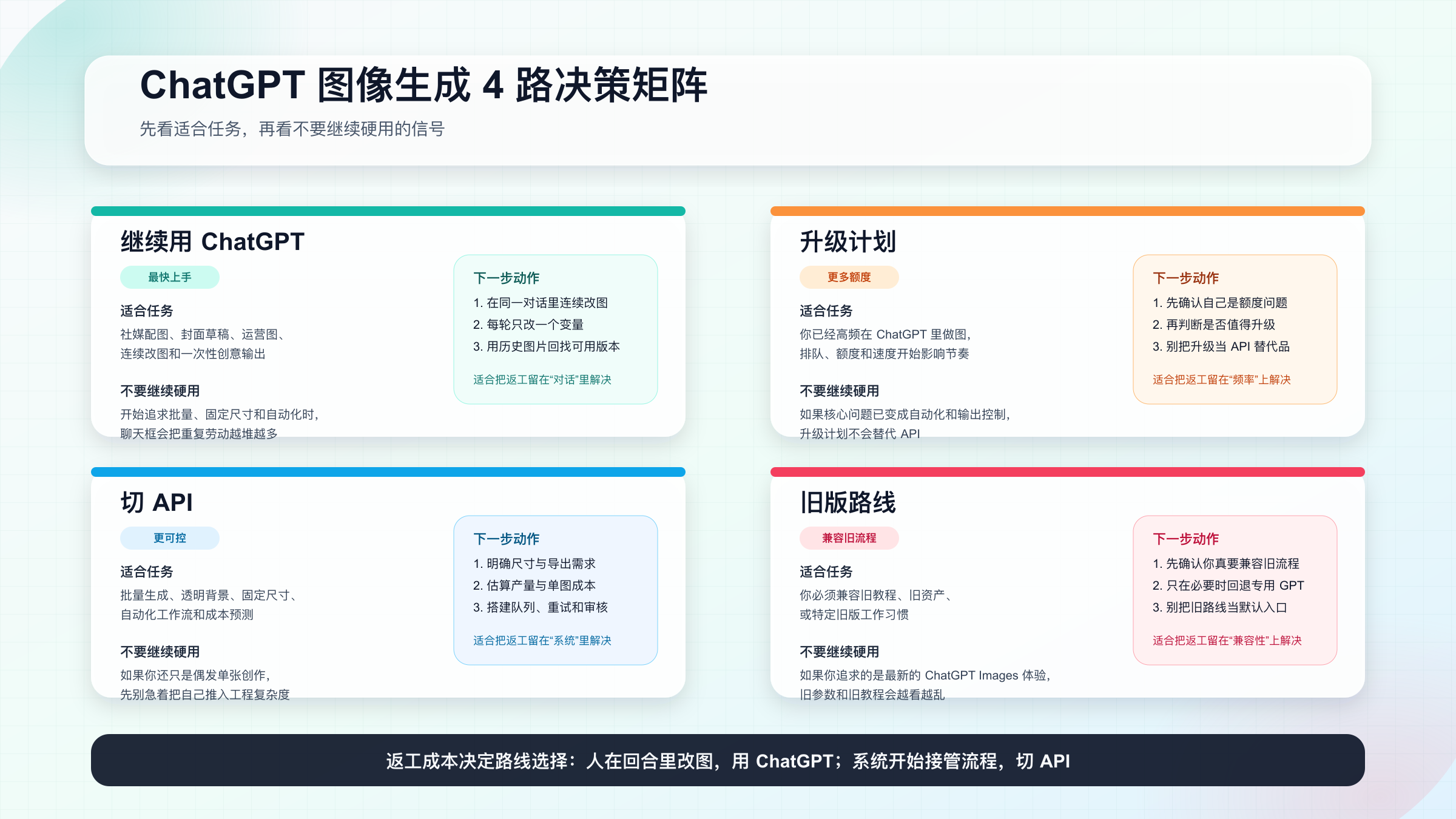Click the "兼容旧流程" badge on 旧版路线 card
Viewport: 1456px width, 819px height.
point(849,538)
